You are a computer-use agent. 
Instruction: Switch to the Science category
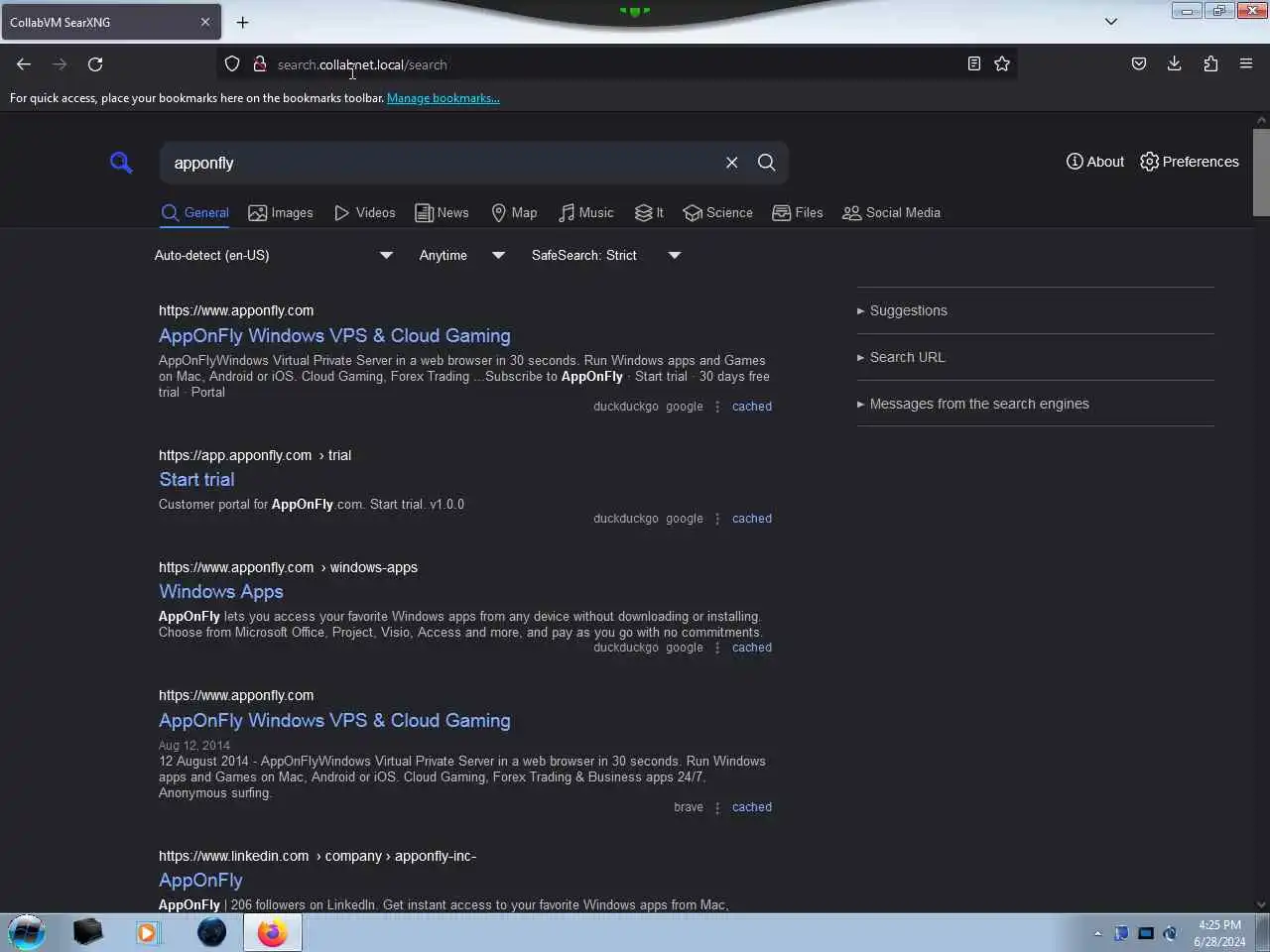717,213
